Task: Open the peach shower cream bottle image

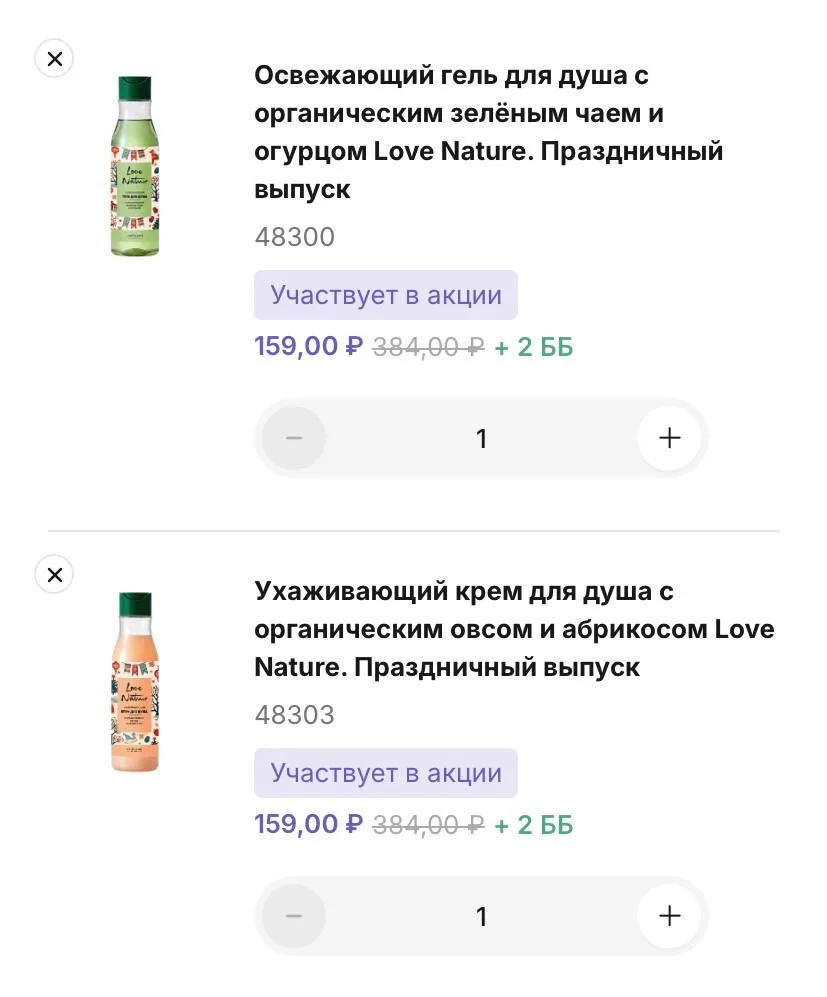Action: click(x=135, y=683)
